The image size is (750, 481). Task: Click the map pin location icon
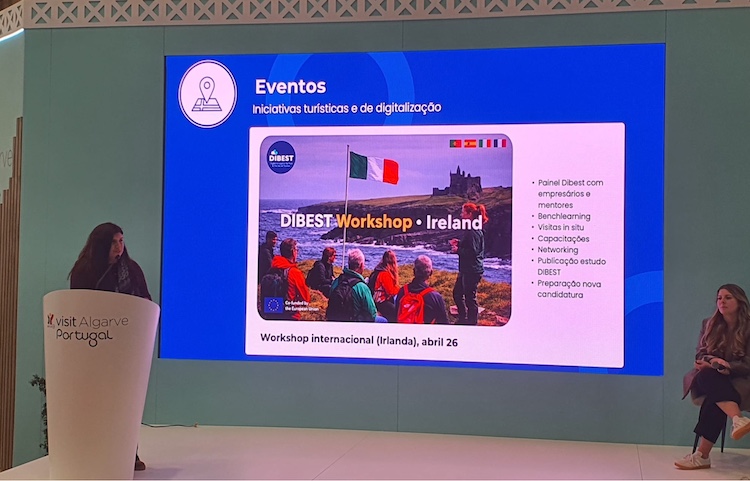pyautogui.click(x=207, y=94)
